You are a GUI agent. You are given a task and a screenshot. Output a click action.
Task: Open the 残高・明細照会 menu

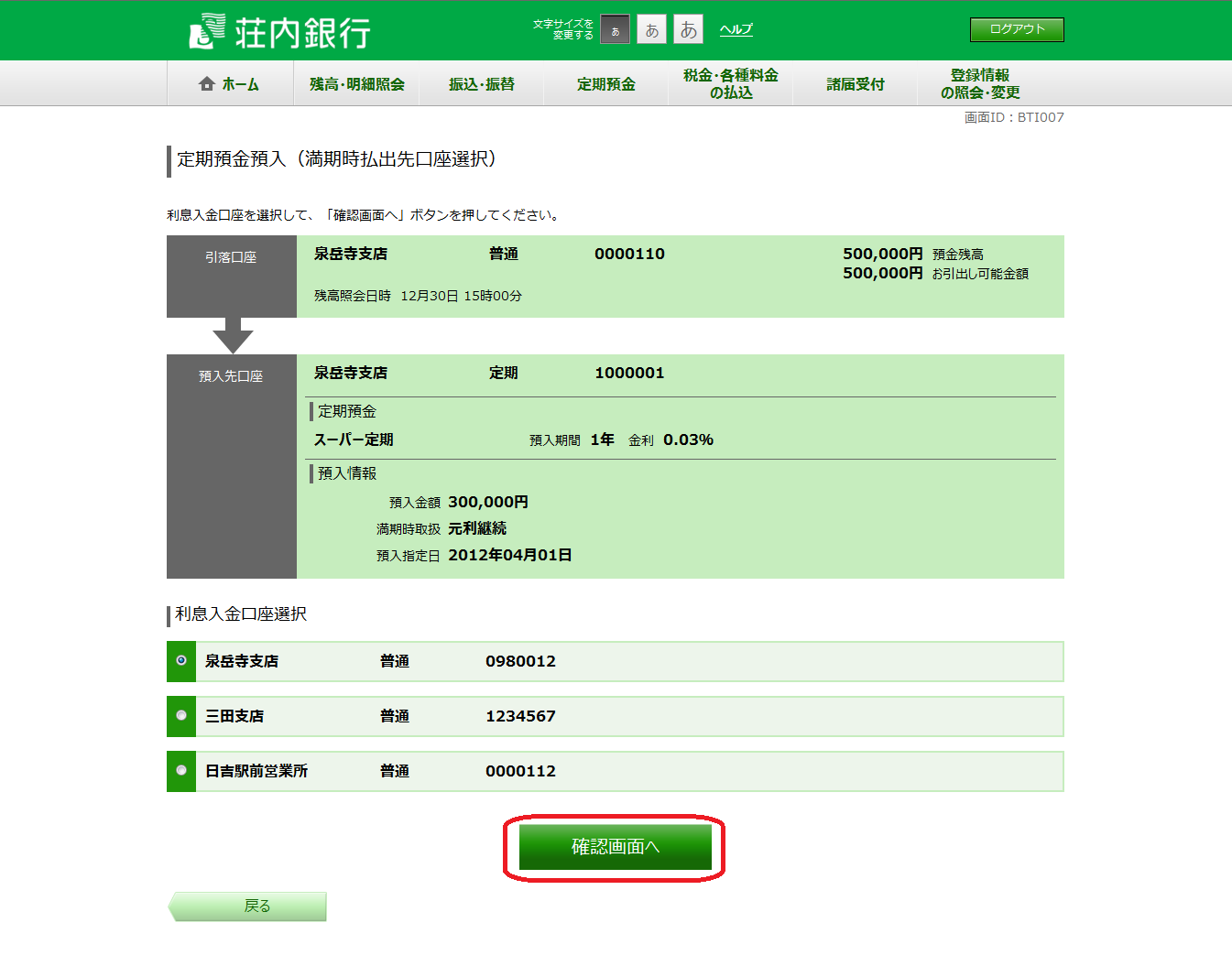click(356, 84)
